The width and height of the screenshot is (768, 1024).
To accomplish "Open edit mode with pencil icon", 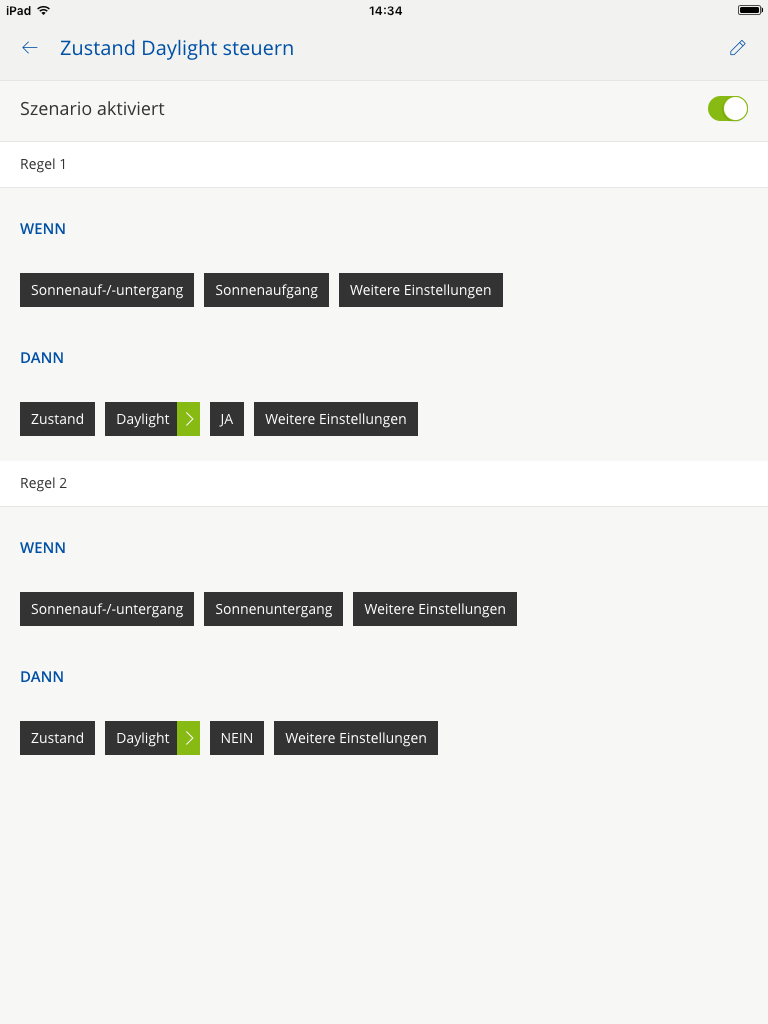I will (738, 48).
